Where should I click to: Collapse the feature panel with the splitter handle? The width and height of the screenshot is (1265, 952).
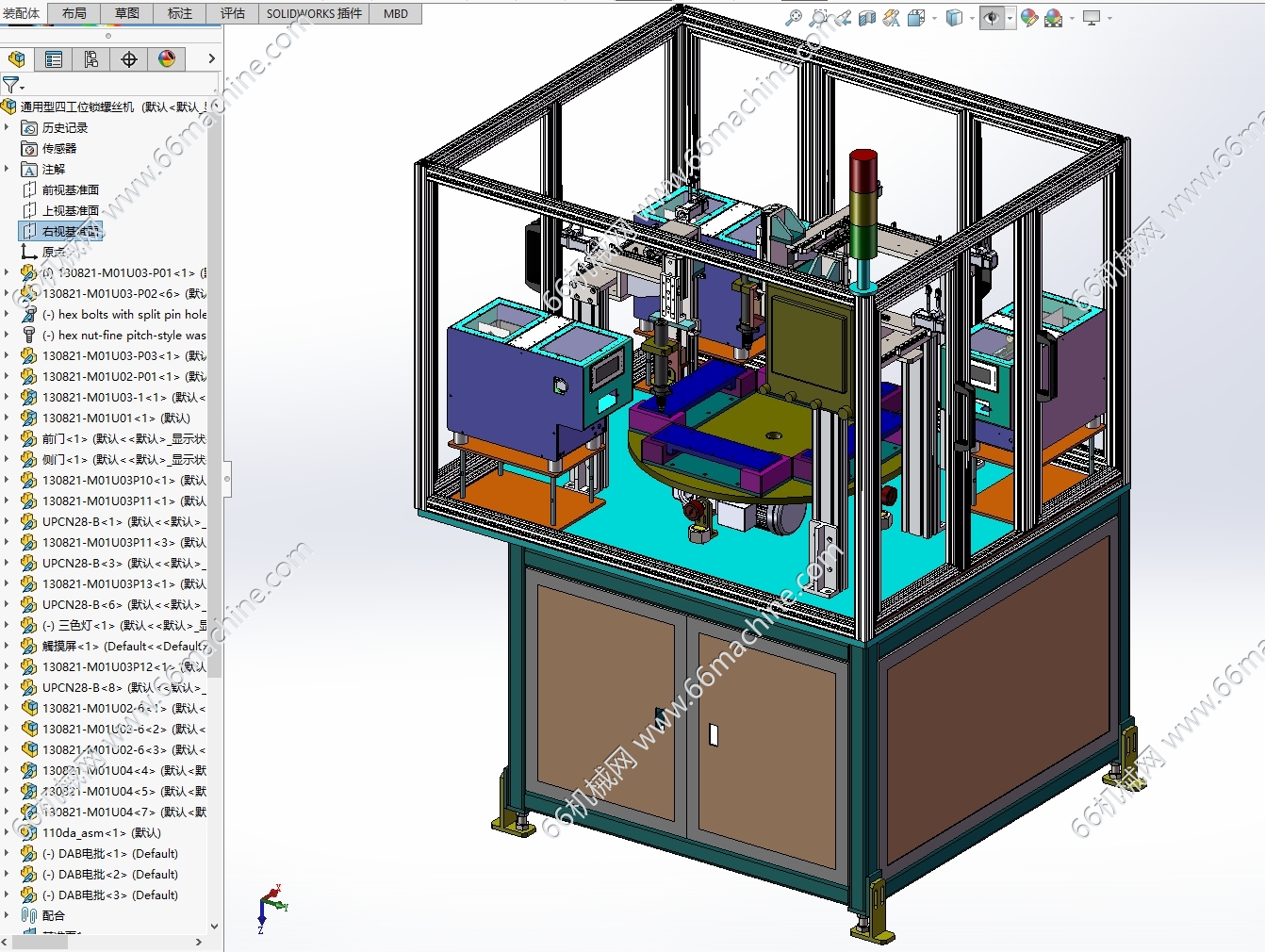click(227, 479)
